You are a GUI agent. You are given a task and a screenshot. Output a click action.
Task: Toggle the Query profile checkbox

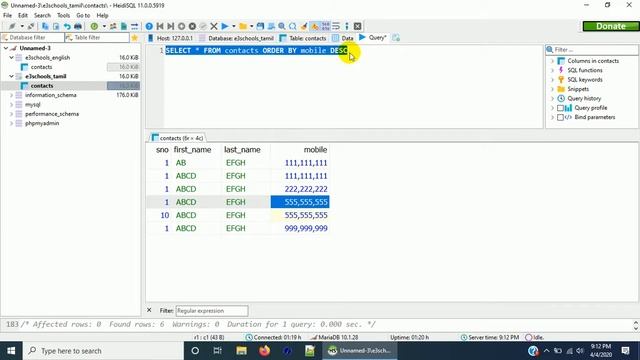560,108
